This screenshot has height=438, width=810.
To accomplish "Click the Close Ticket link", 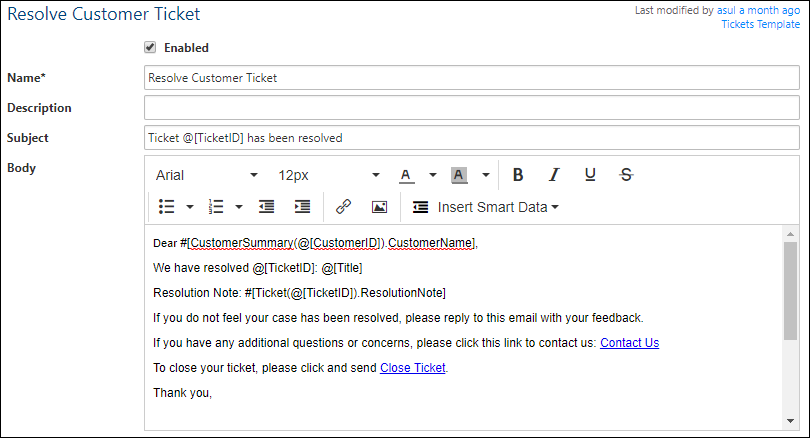I will [x=412, y=368].
